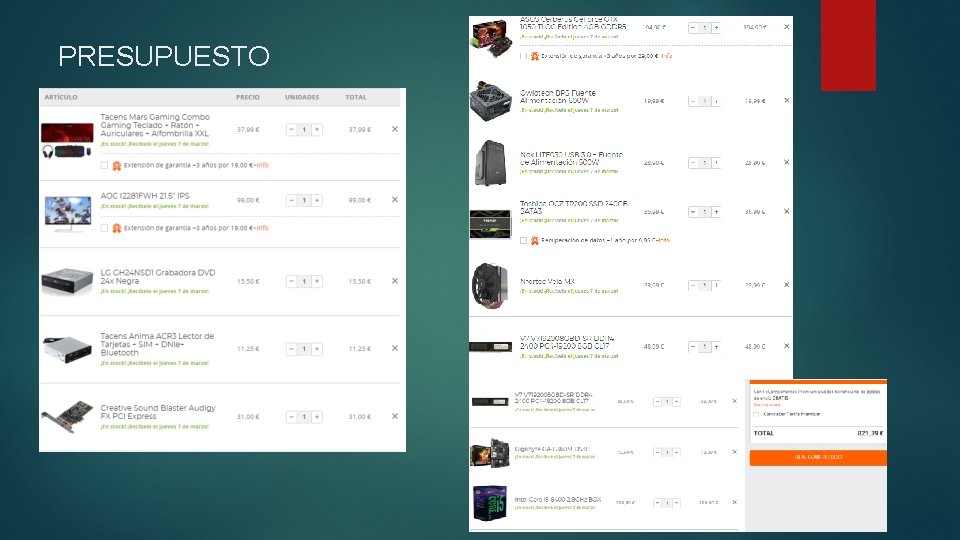This screenshot has height=540, width=960.
Task: Click the Owlotech power supply thumbnail
Action: (490, 102)
